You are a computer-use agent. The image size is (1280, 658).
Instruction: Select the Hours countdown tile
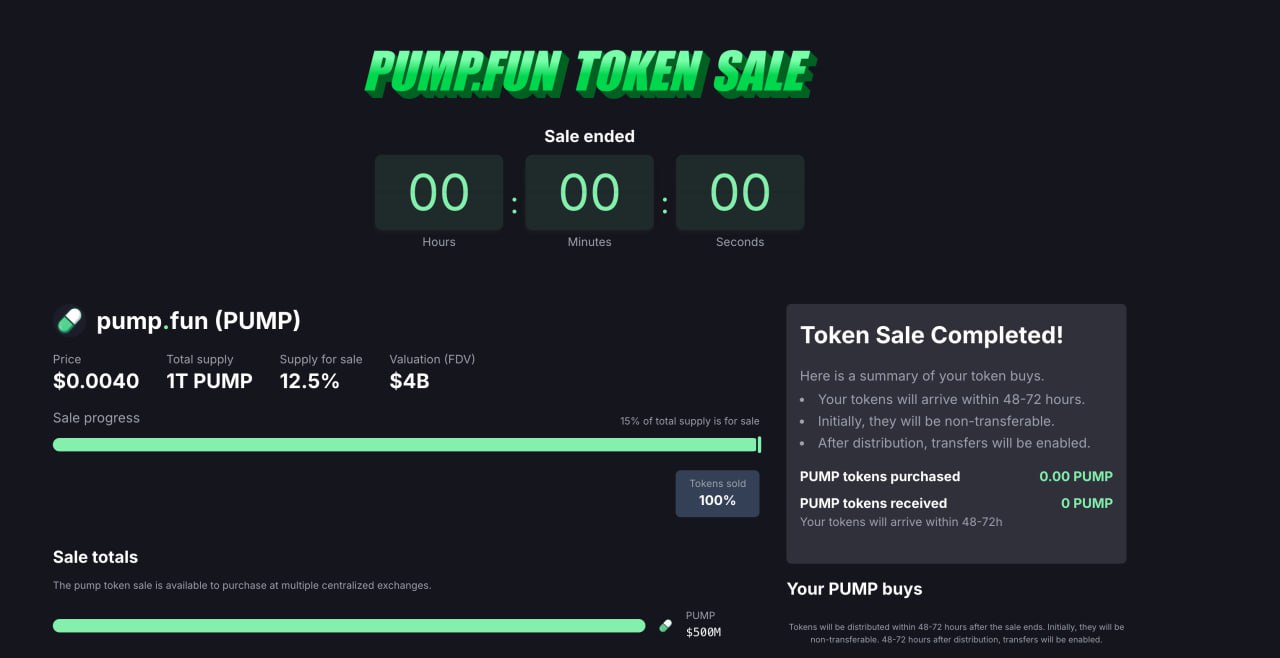click(x=439, y=193)
